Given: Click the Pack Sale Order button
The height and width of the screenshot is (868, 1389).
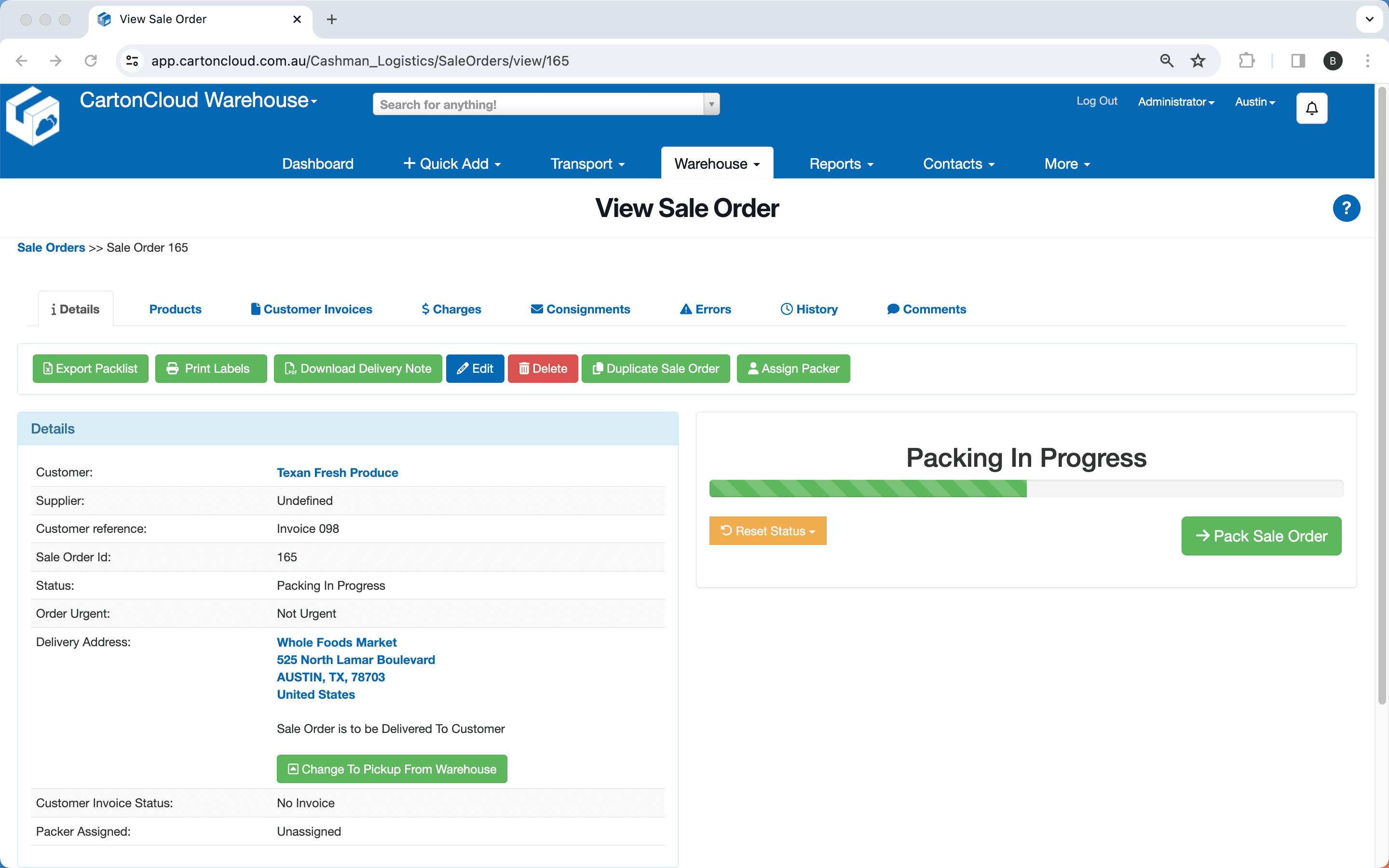Looking at the screenshot, I should click(x=1261, y=536).
